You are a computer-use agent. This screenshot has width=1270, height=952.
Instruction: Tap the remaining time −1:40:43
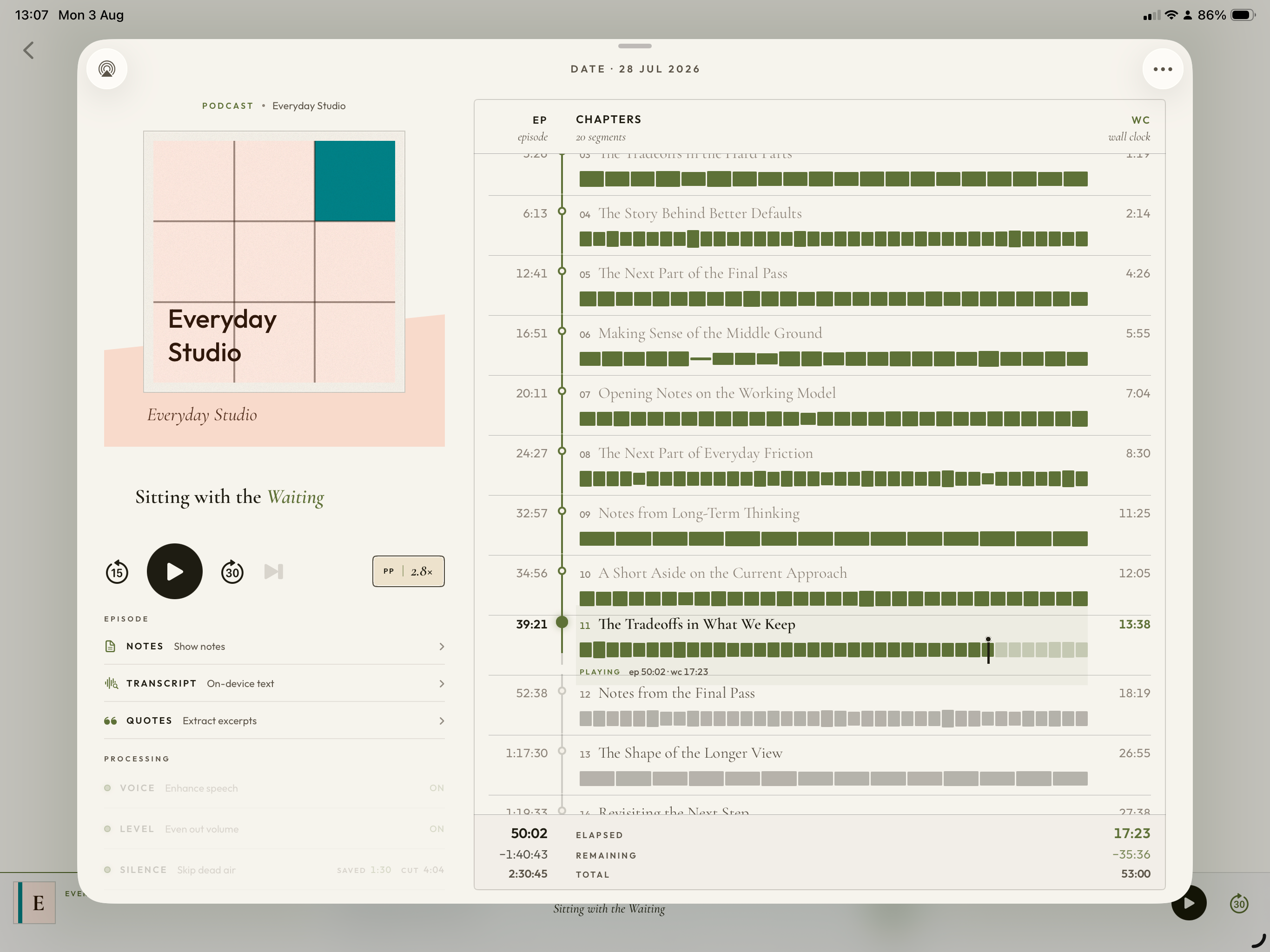click(523, 854)
